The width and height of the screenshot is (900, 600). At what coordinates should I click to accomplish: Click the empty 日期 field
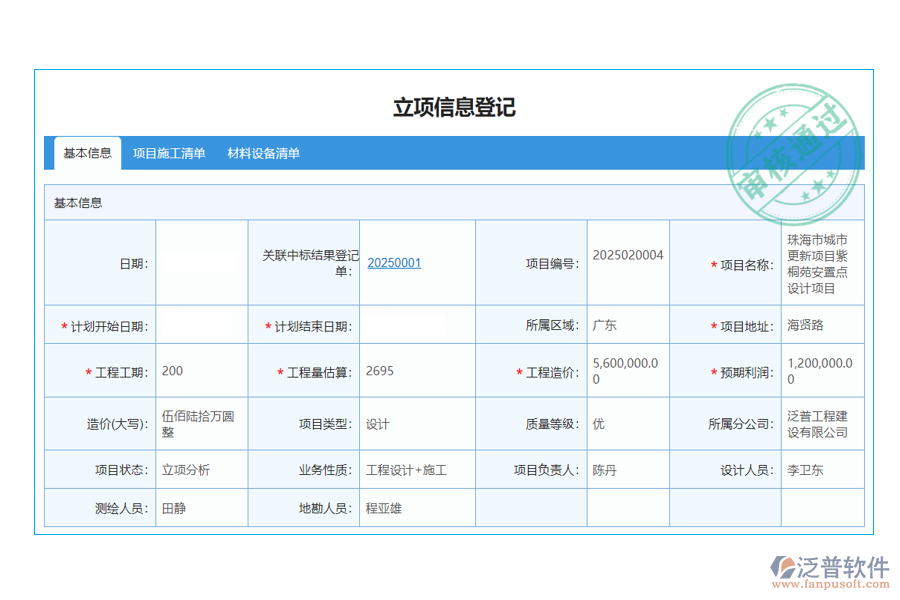click(x=200, y=262)
